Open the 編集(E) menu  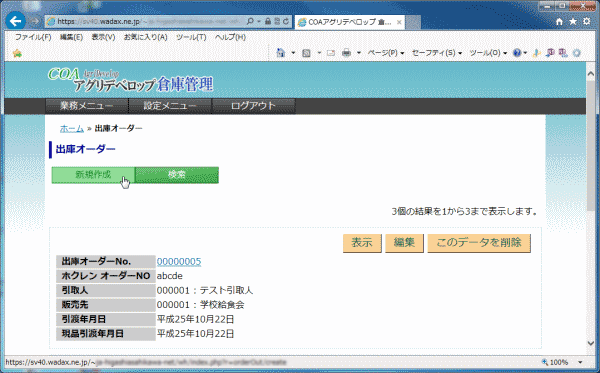point(71,37)
